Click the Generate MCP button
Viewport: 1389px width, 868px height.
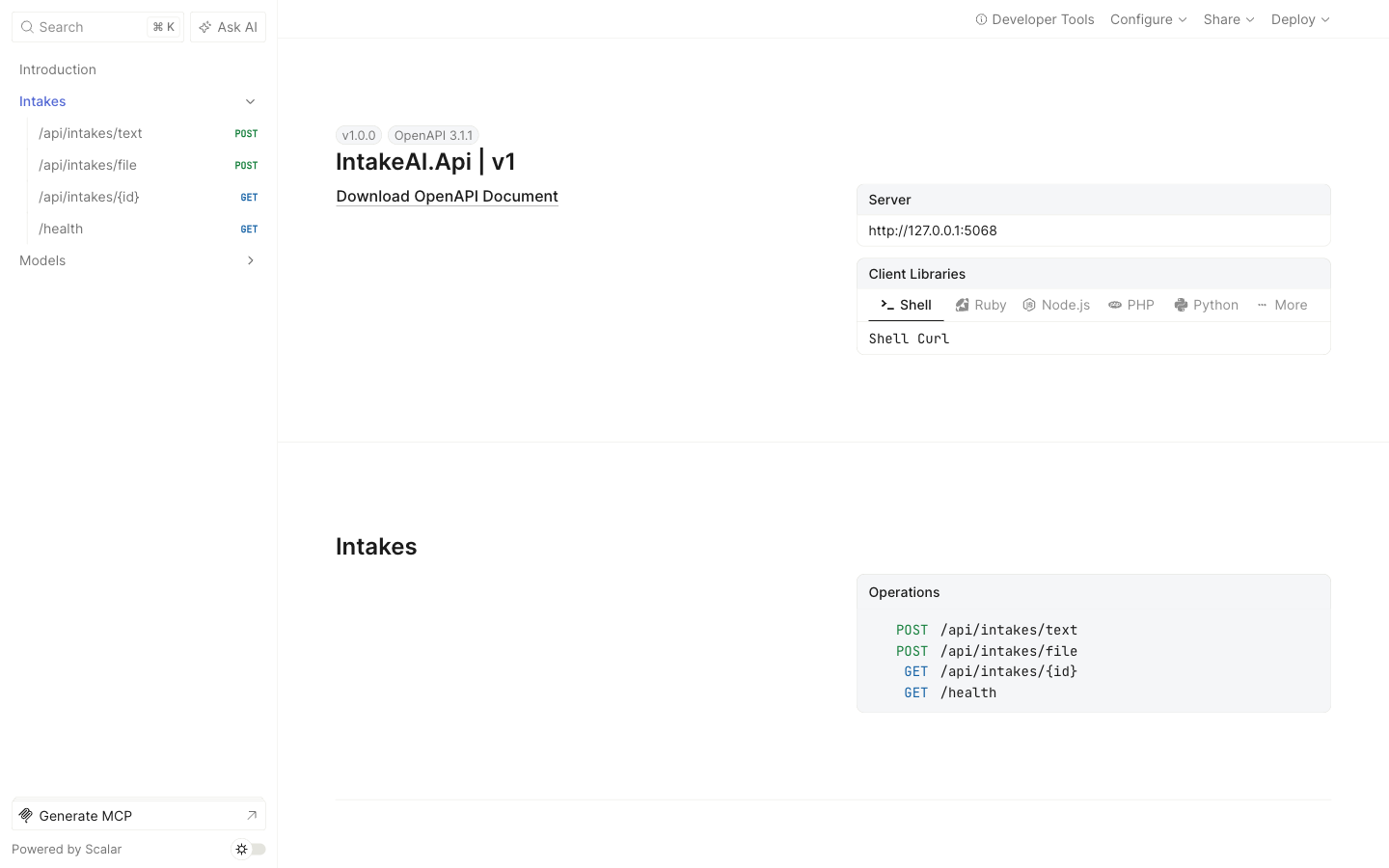click(139, 815)
